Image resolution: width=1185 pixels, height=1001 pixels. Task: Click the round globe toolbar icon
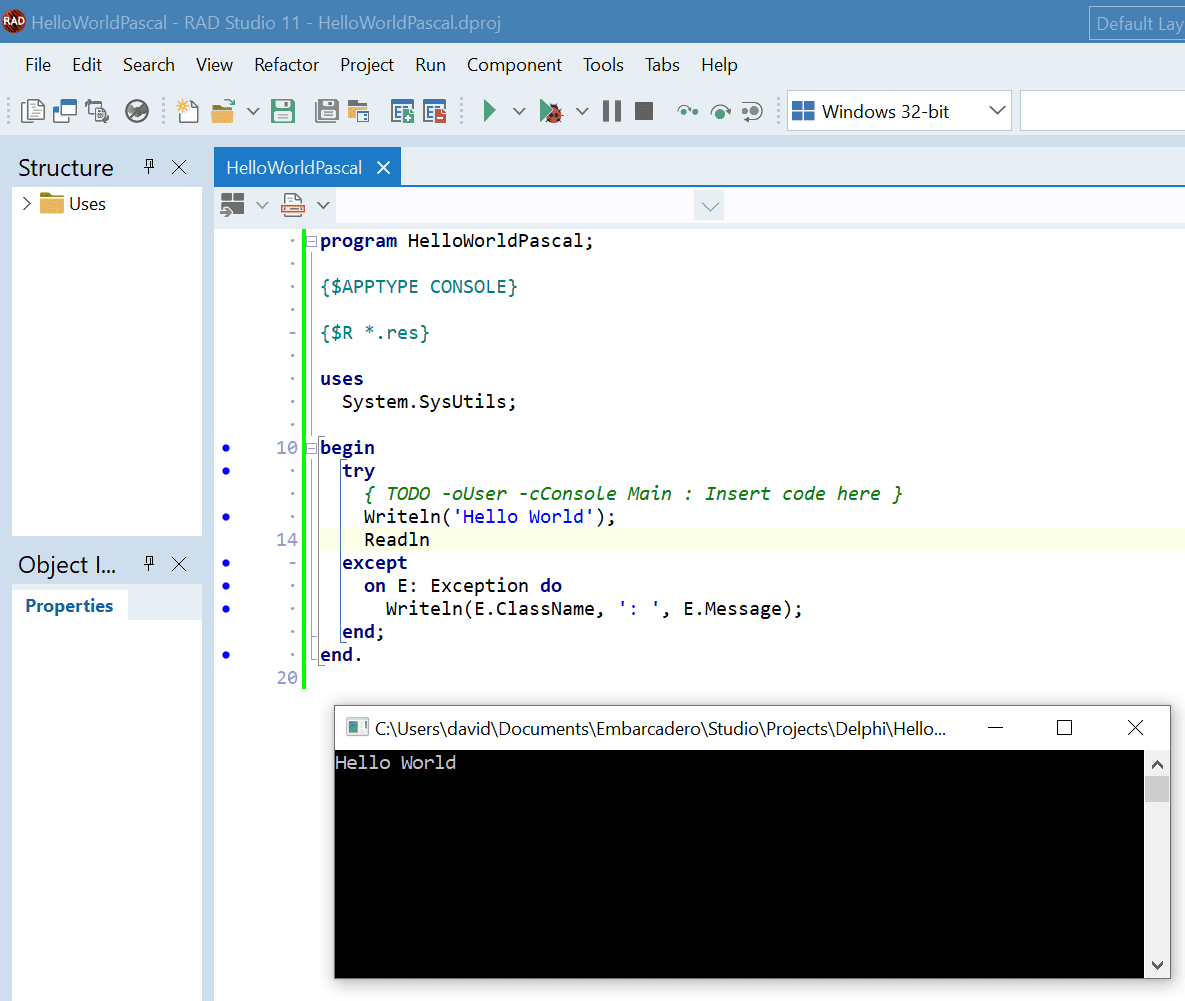137,111
